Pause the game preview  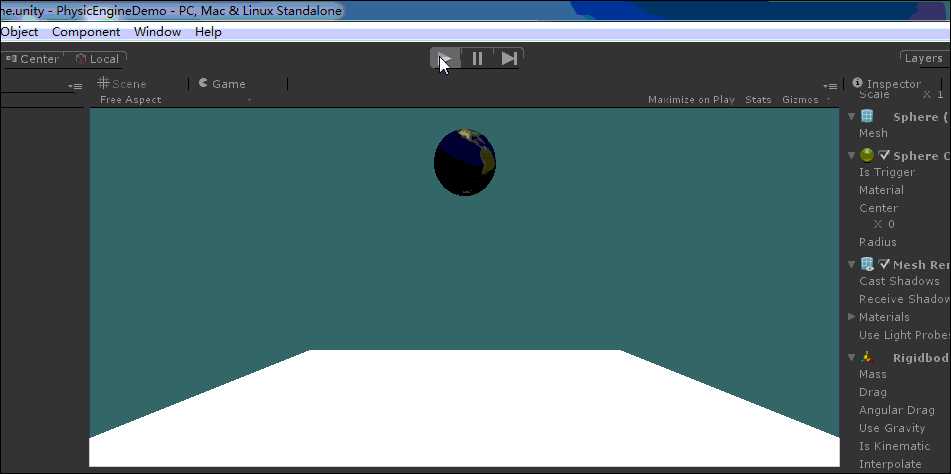click(x=477, y=58)
